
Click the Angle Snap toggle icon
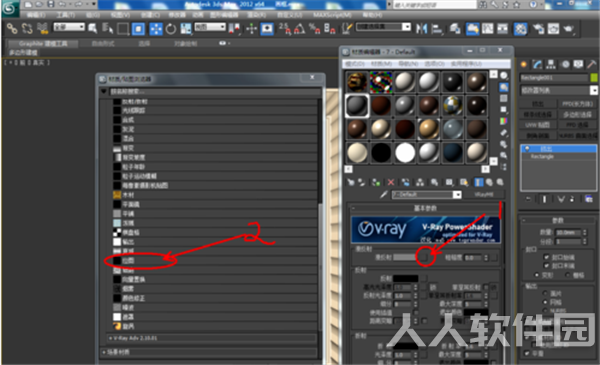point(299,29)
